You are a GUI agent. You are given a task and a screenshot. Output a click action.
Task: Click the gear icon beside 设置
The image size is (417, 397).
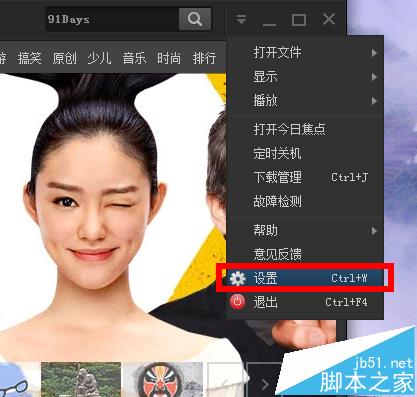point(238,278)
